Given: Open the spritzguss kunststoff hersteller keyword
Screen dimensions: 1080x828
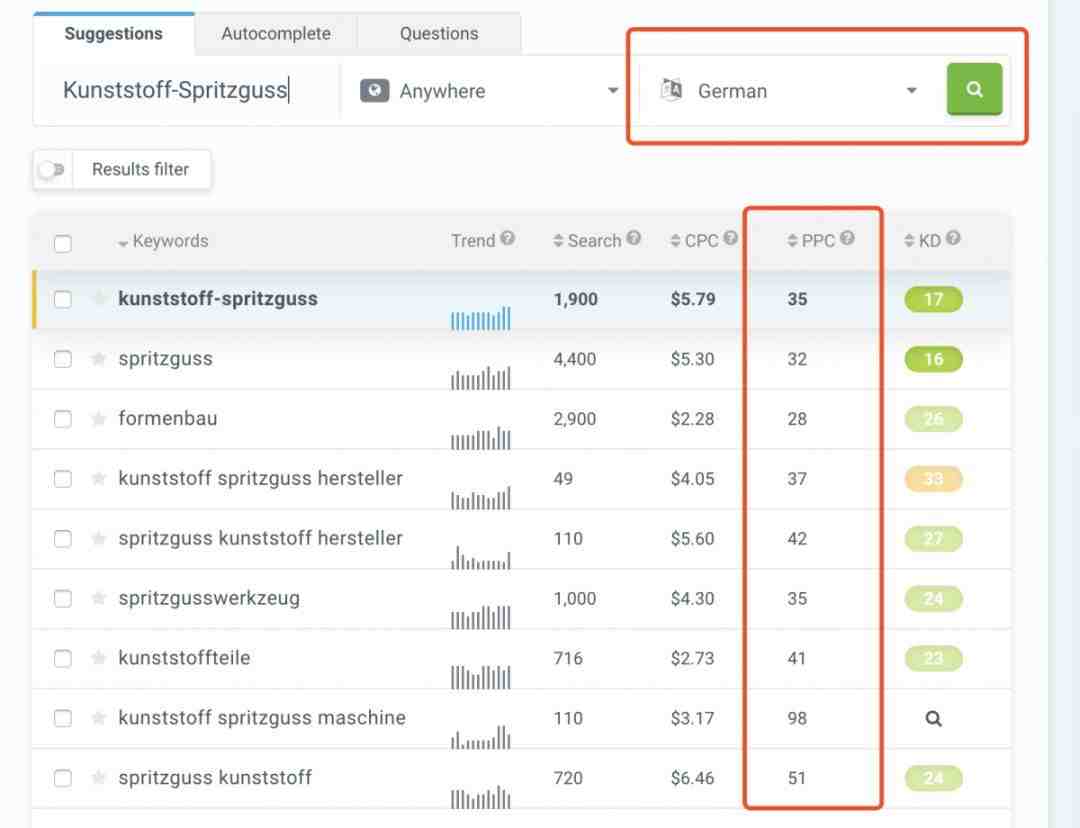Looking at the screenshot, I should 260,538.
